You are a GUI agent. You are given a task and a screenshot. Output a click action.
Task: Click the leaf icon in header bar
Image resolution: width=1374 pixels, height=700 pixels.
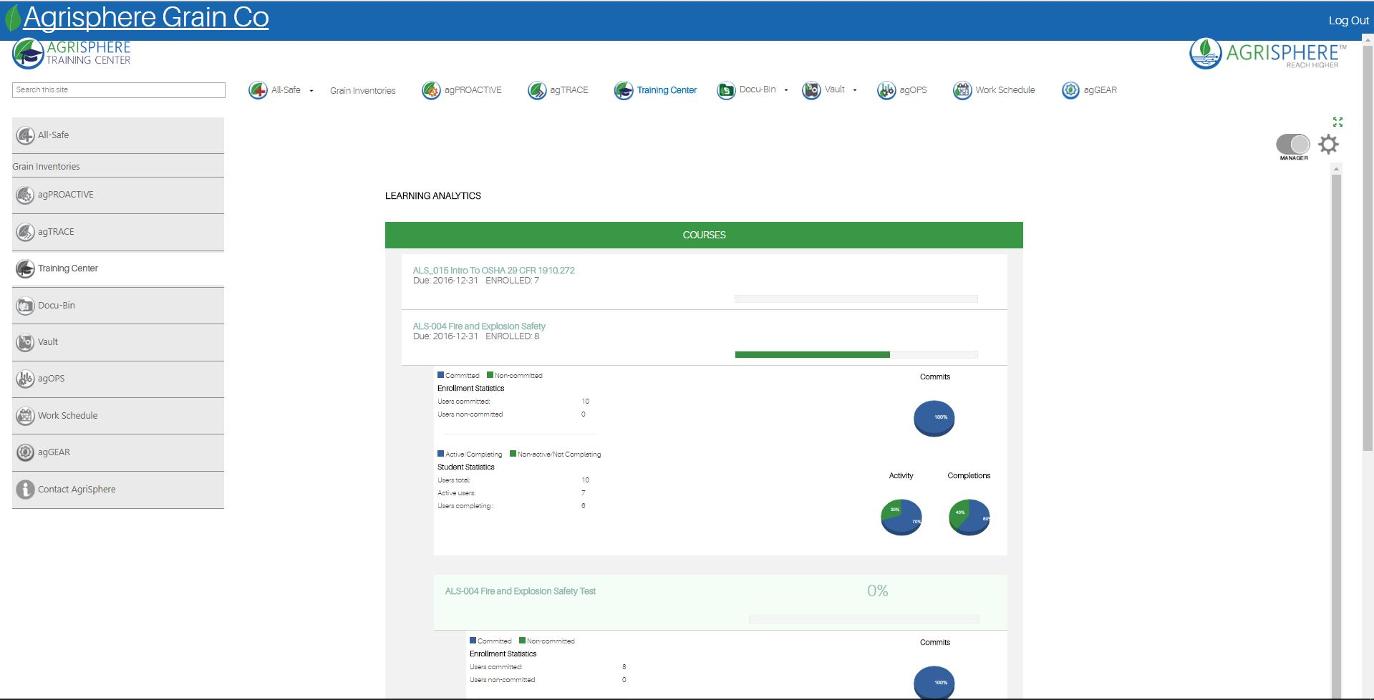click(13, 19)
